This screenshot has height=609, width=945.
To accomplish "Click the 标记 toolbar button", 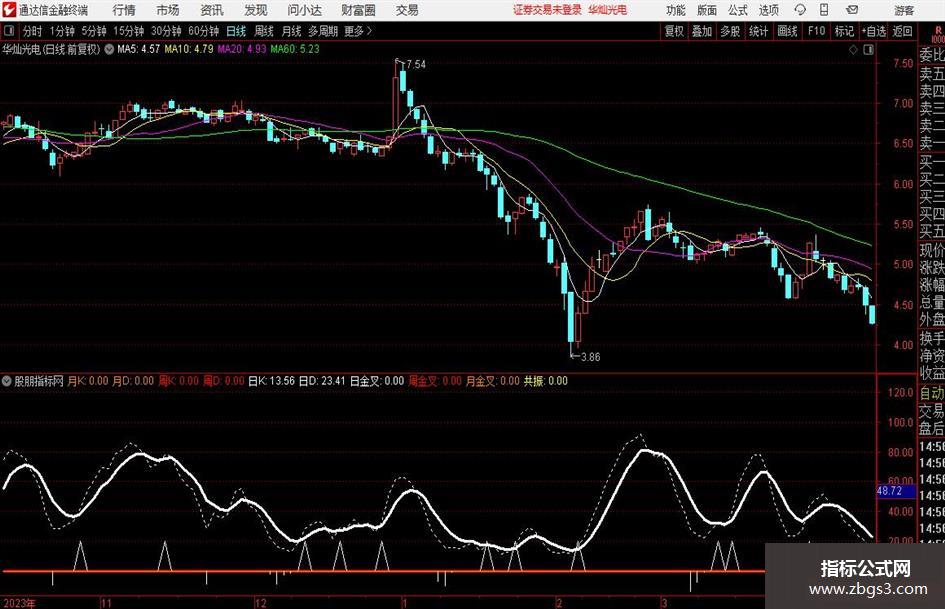I will click(844, 31).
